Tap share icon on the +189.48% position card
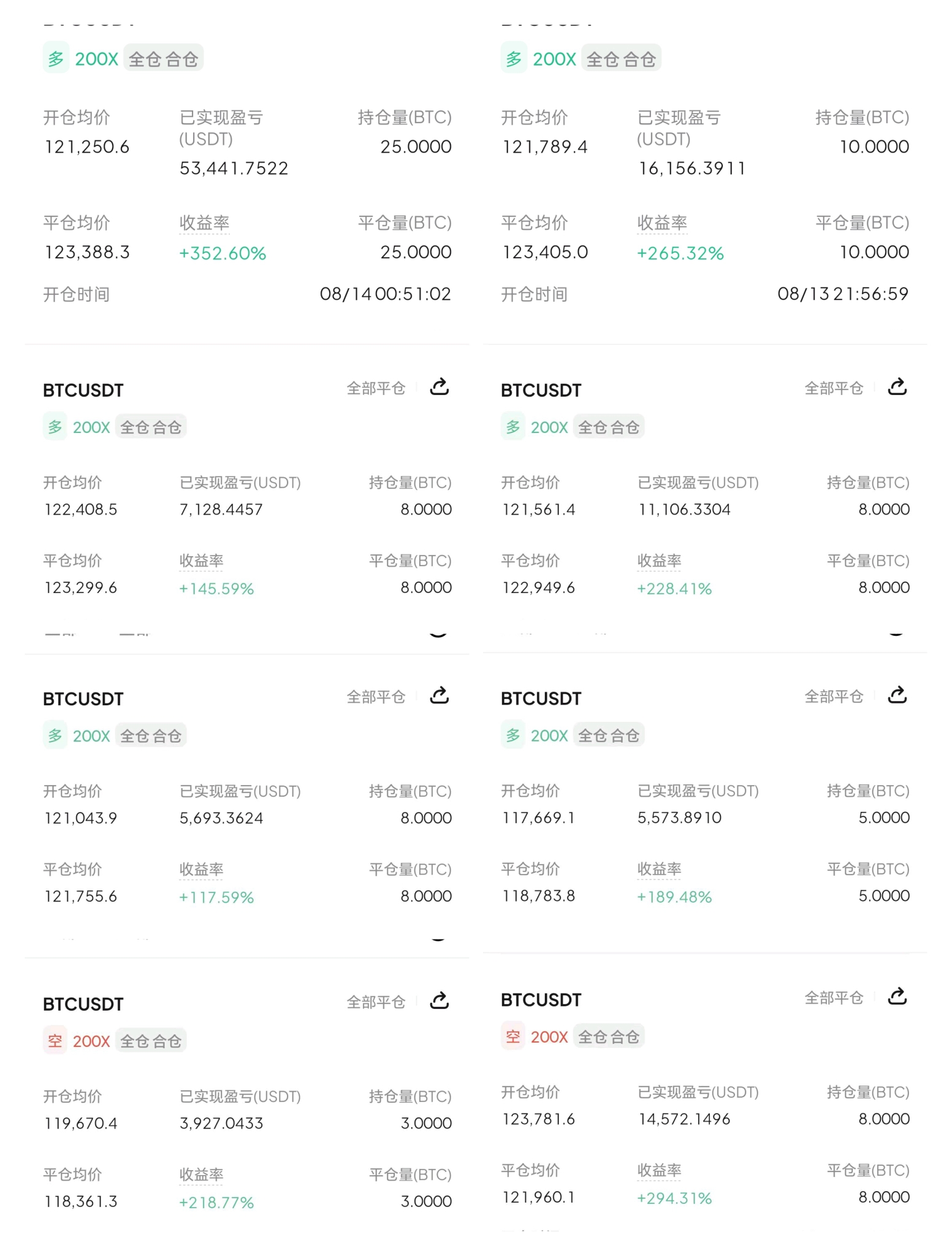The height and width of the screenshot is (1256, 952). pyautogui.click(x=897, y=696)
